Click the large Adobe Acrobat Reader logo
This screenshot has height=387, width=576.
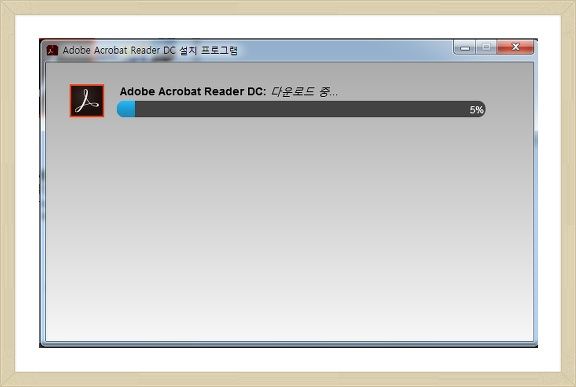[x=87, y=101]
